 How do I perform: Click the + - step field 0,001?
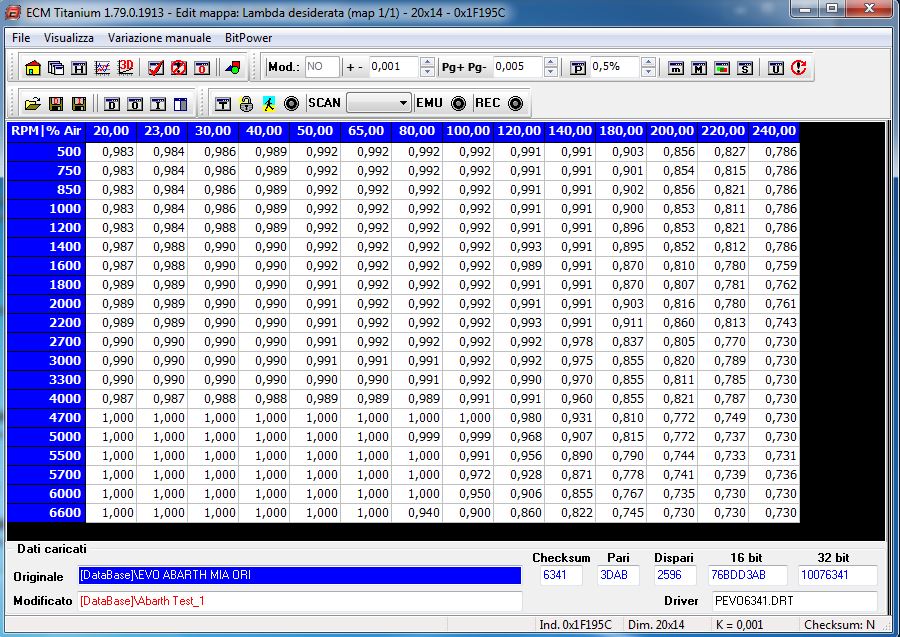pos(394,67)
